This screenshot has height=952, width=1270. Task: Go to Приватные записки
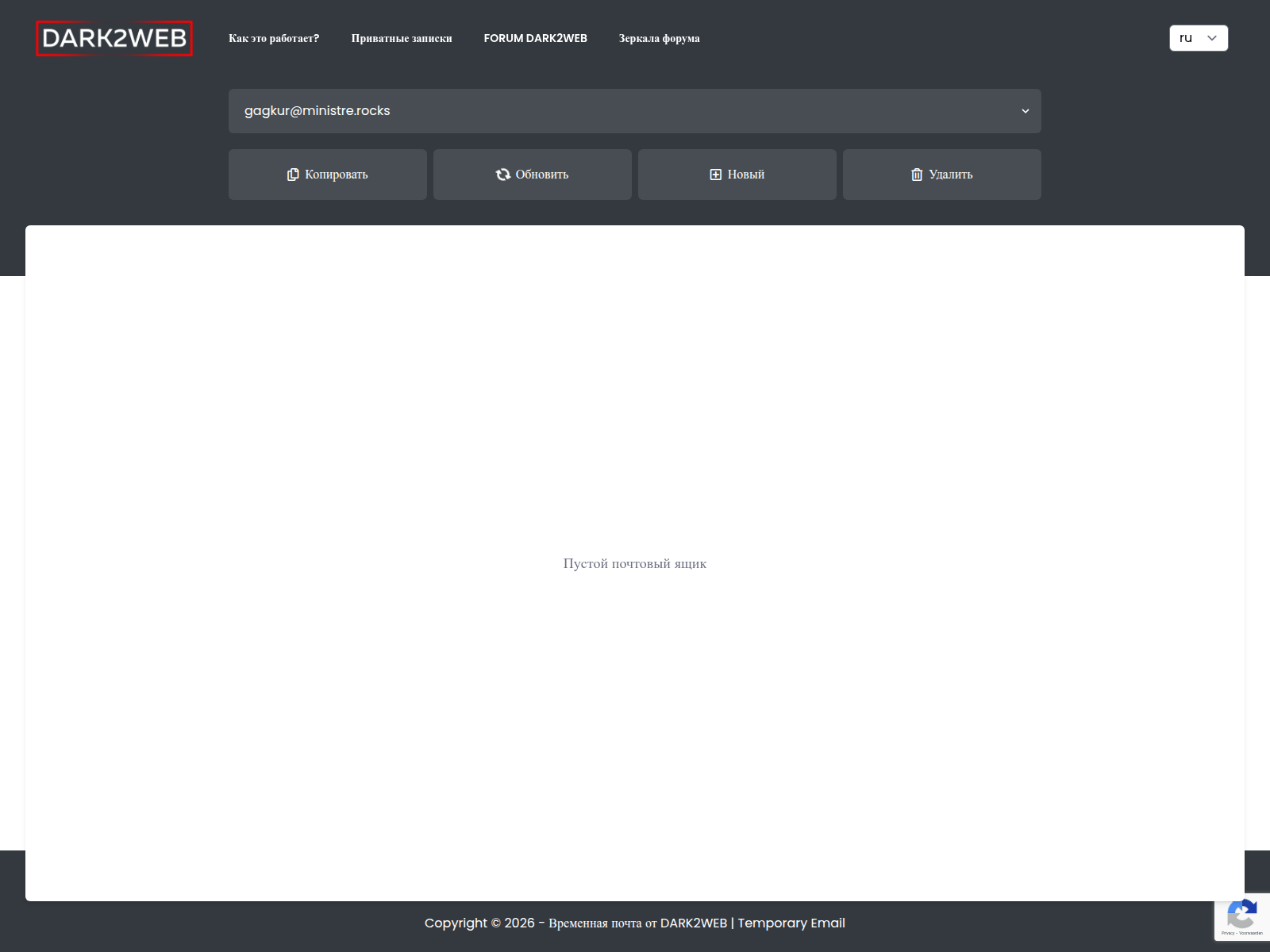coord(402,38)
